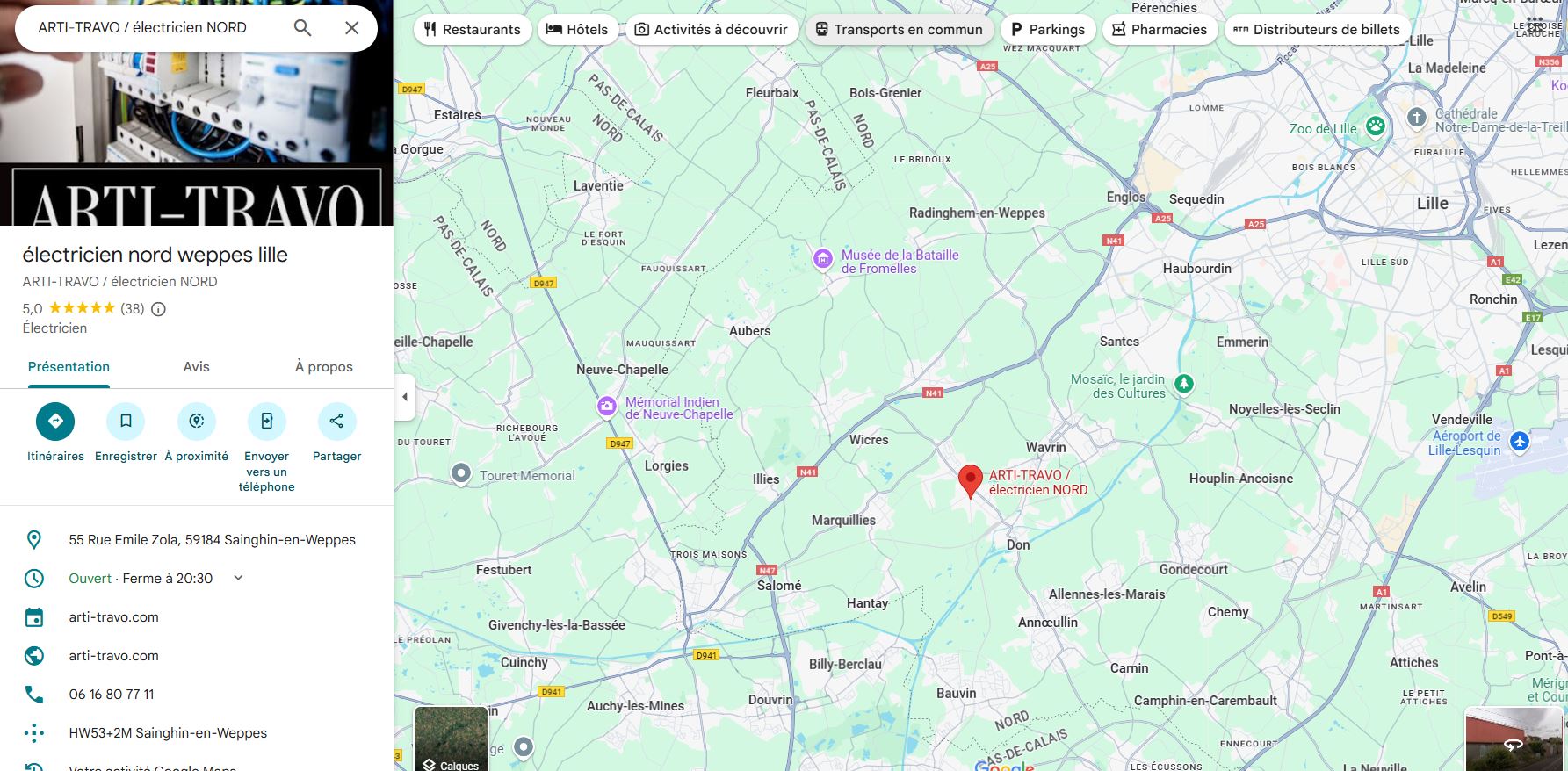Filter the map by Restaurants
The image size is (1568, 771).
coord(473,30)
